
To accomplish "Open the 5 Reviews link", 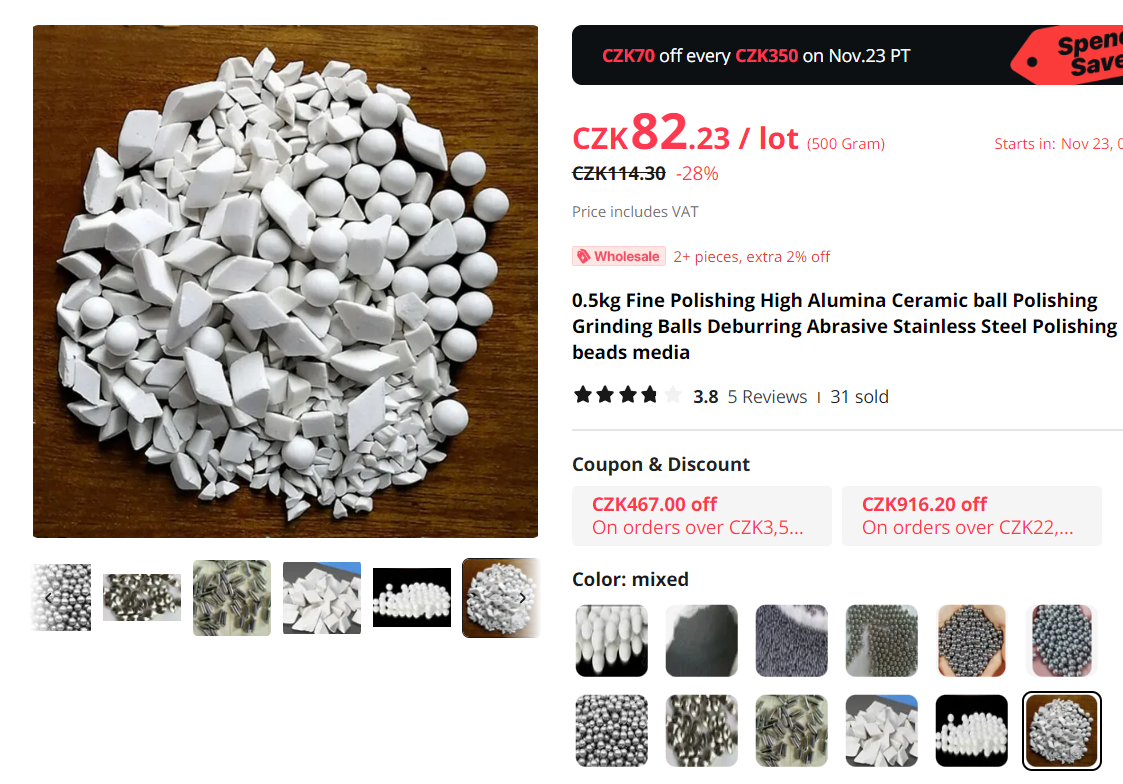I will coord(767,397).
